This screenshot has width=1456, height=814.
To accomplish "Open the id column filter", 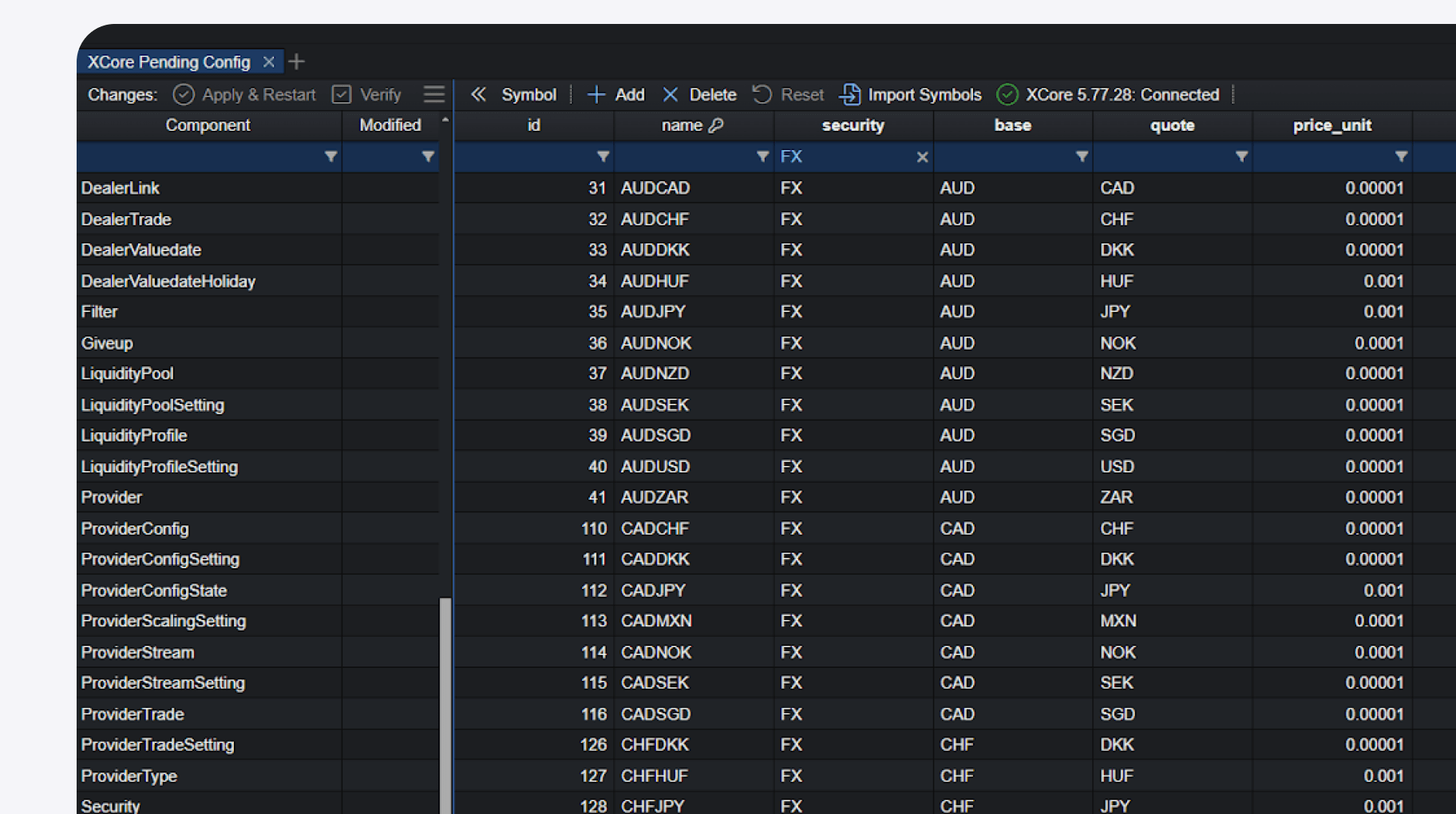I will click(x=603, y=156).
